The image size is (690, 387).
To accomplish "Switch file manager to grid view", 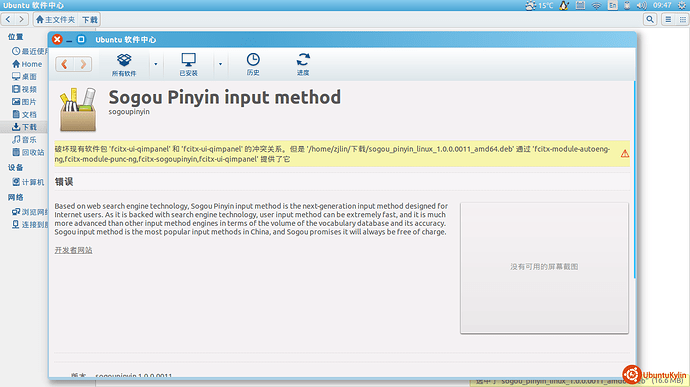I will click(683, 19).
